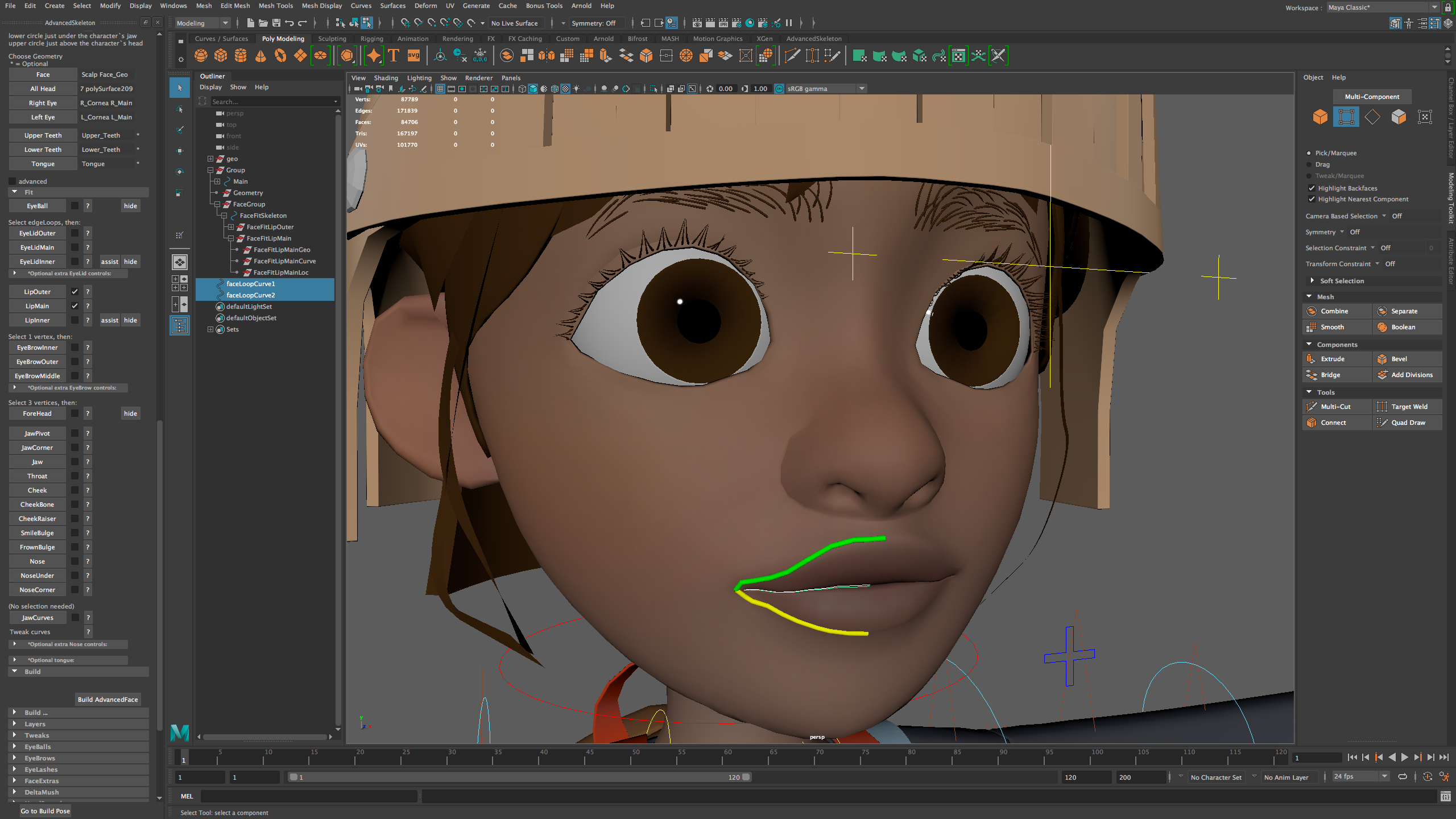The height and width of the screenshot is (819, 1456).
Task: Open the sRGB gamma view transform dropdown
Action: 825,89
